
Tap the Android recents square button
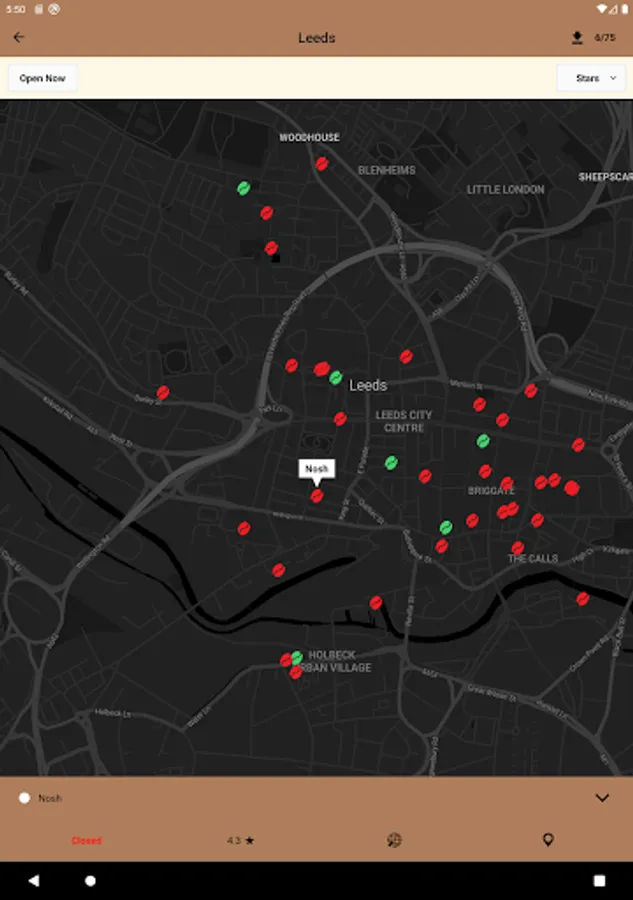[x=599, y=880]
